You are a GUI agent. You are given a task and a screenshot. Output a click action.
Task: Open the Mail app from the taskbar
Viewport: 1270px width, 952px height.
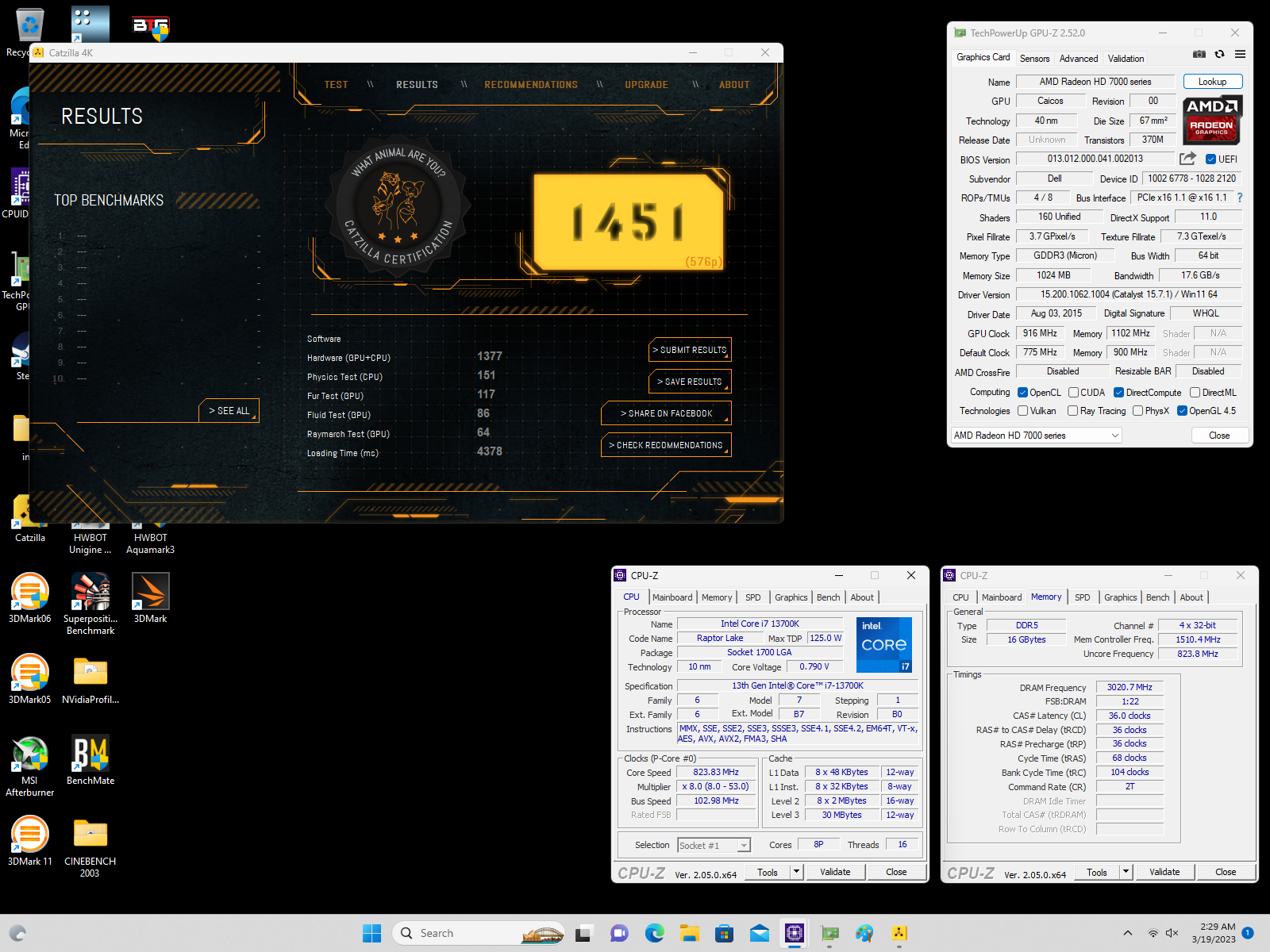(x=760, y=933)
